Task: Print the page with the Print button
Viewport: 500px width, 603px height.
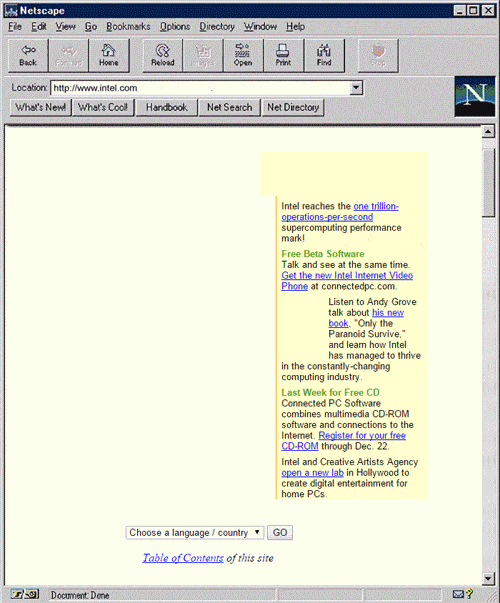Action: [x=284, y=55]
